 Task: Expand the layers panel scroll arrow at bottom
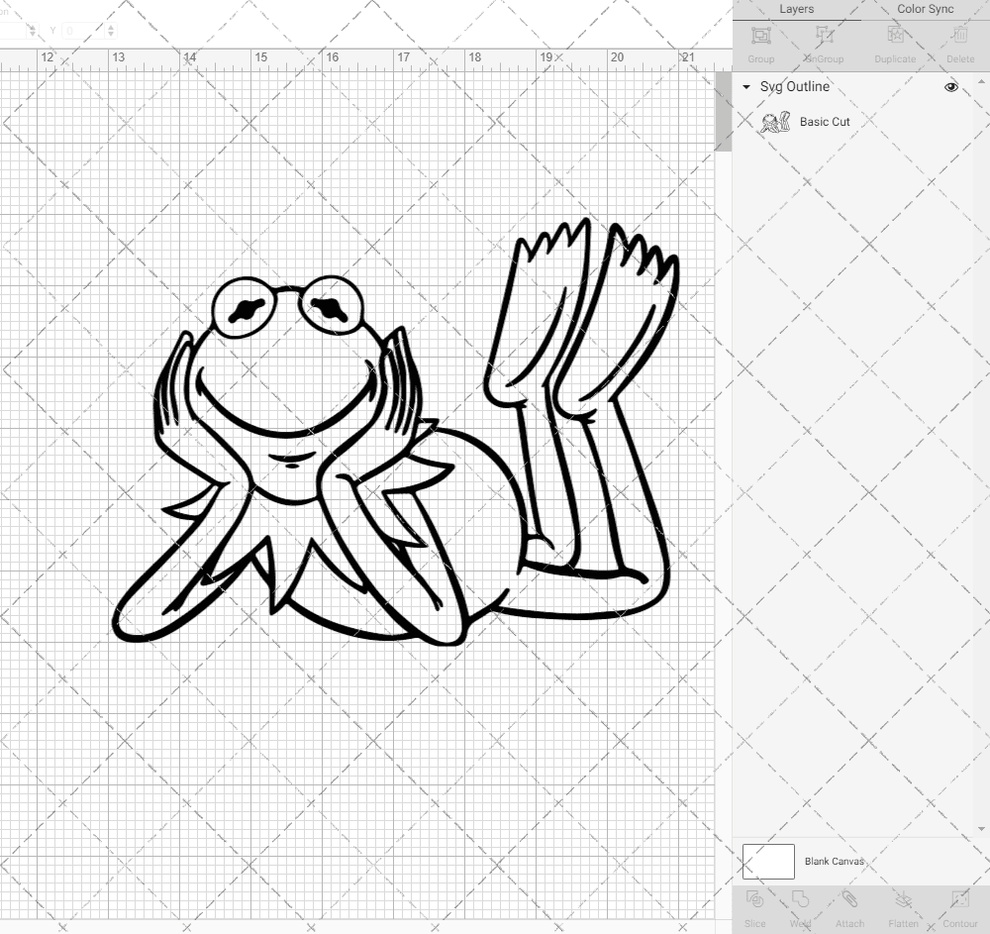(x=983, y=828)
